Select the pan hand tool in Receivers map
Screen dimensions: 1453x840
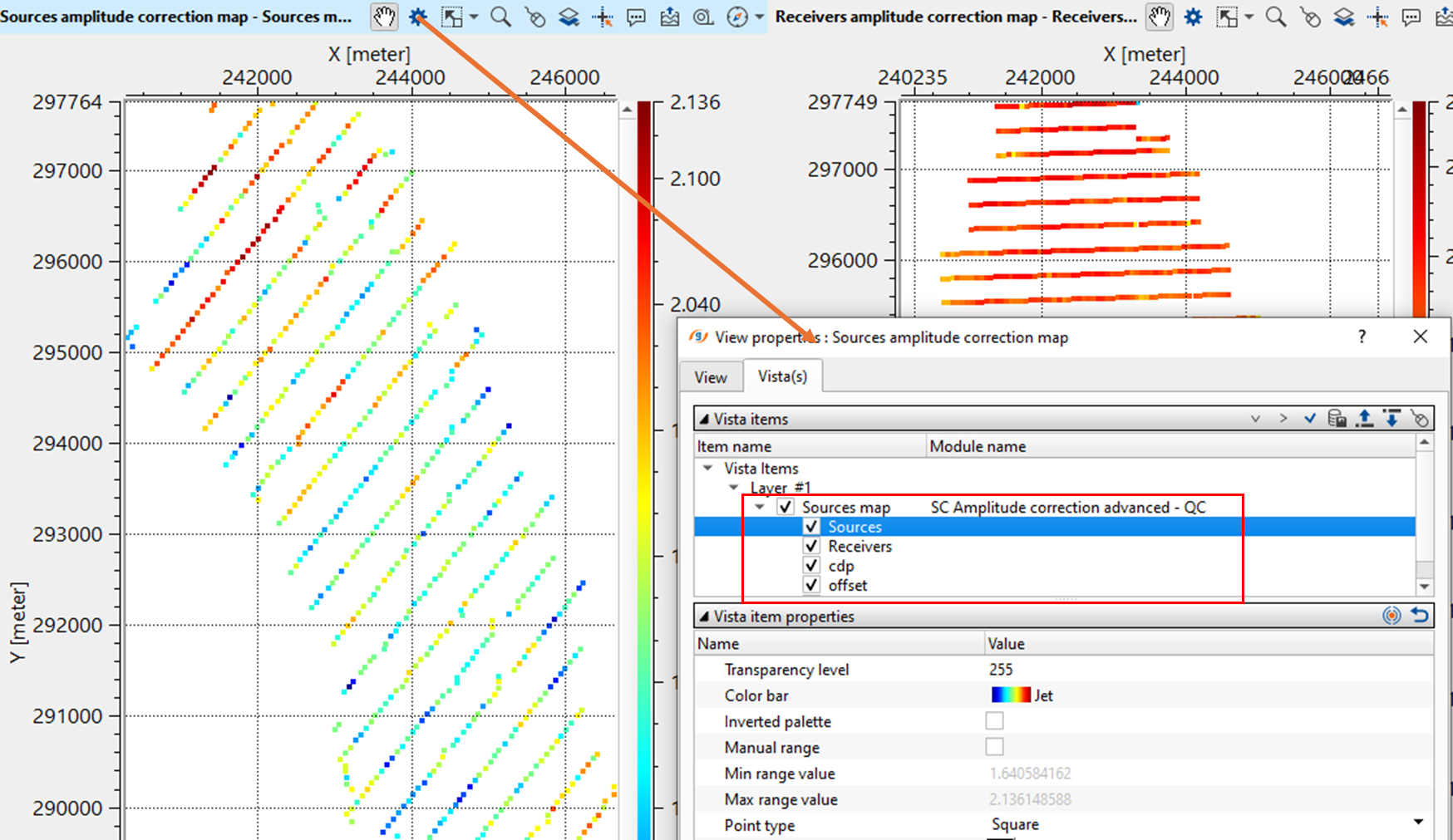click(1159, 17)
